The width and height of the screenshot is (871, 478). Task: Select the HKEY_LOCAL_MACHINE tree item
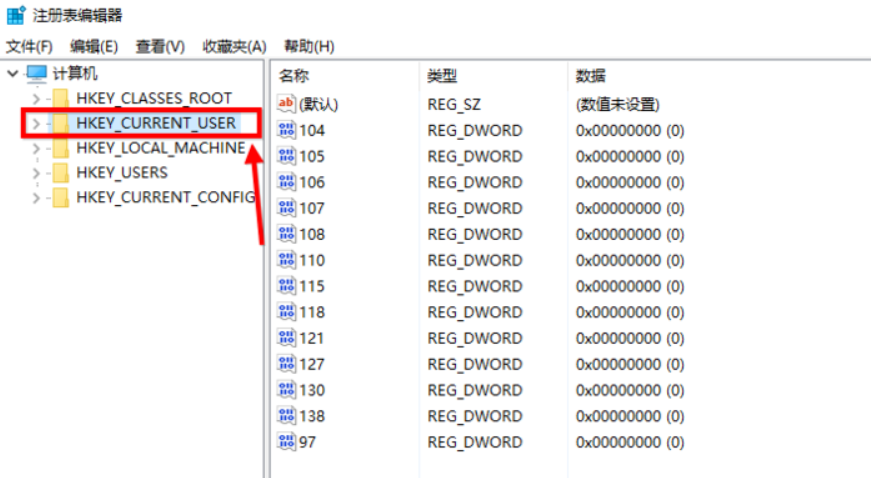coord(160,148)
